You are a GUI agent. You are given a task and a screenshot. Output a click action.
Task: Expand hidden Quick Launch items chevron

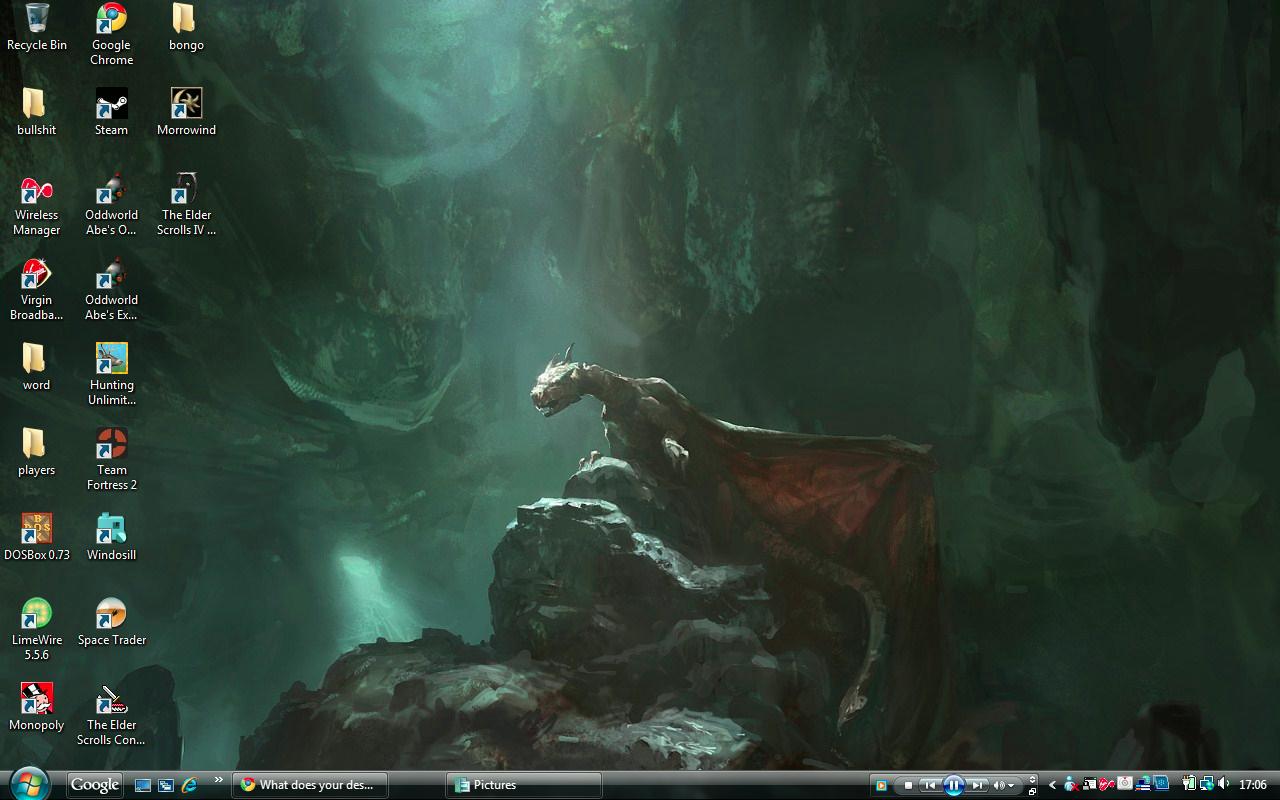pyautogui.click(x=218, y=780)
